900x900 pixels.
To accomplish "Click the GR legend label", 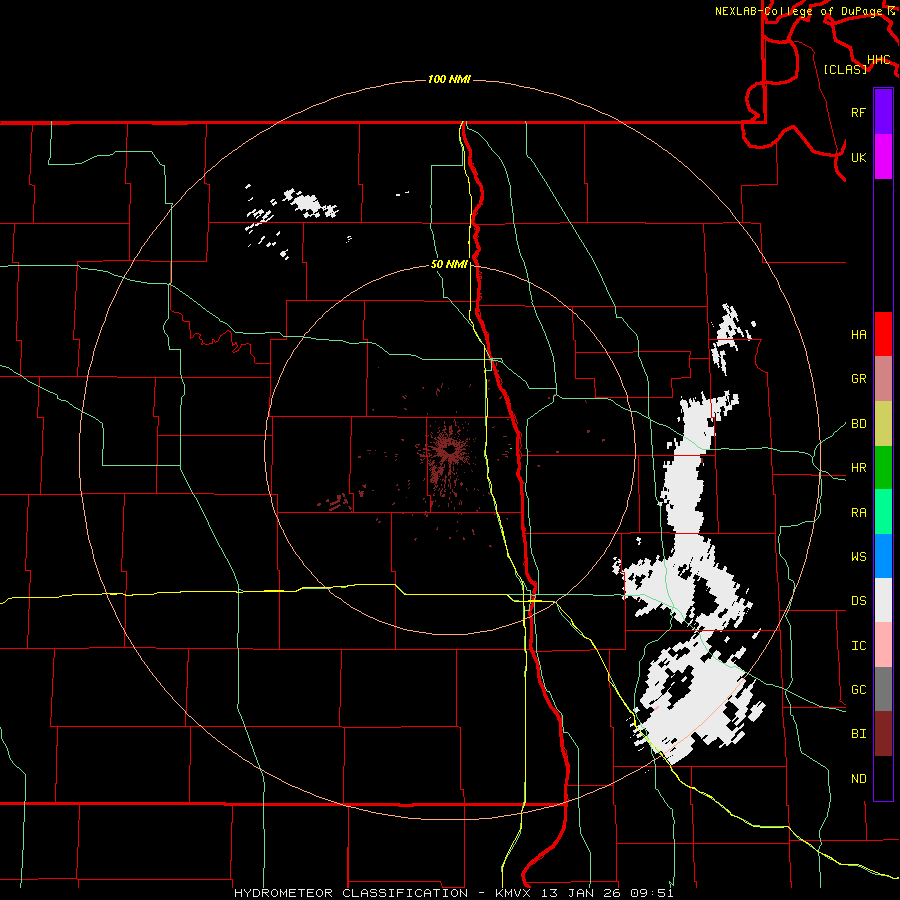I will pos(858,379).
